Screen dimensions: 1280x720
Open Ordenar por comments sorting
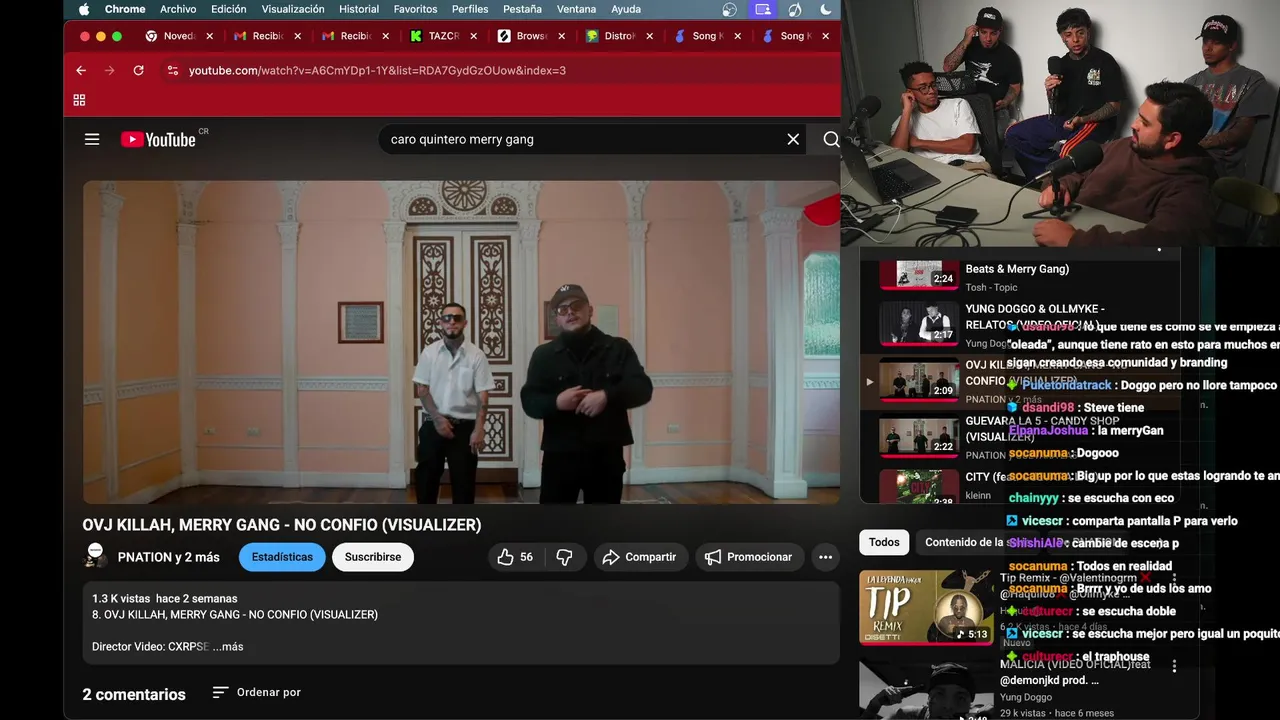click(256, 692)
